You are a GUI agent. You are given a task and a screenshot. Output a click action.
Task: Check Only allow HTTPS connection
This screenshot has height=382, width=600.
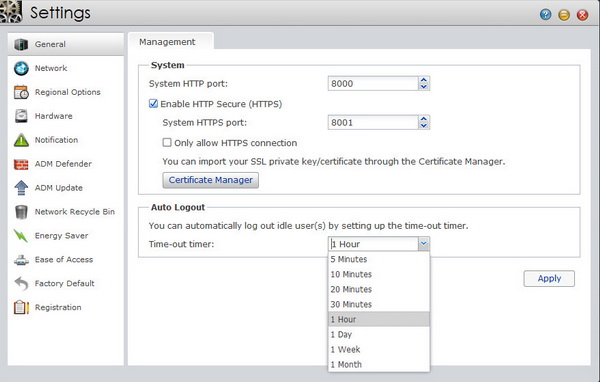[167, 143]
